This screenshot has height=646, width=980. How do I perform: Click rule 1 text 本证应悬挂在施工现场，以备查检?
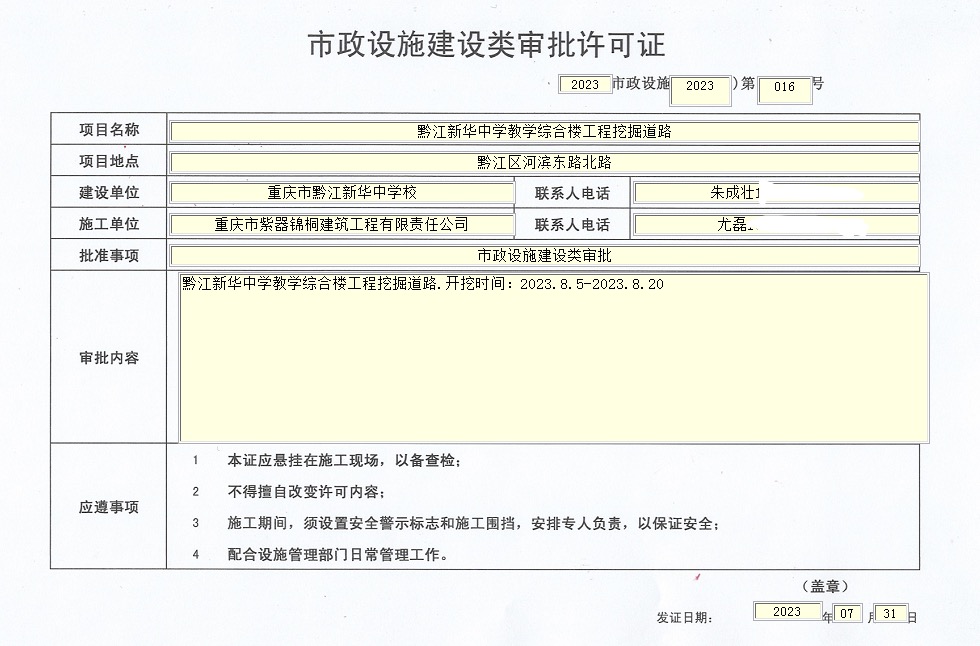pos(344,461)
